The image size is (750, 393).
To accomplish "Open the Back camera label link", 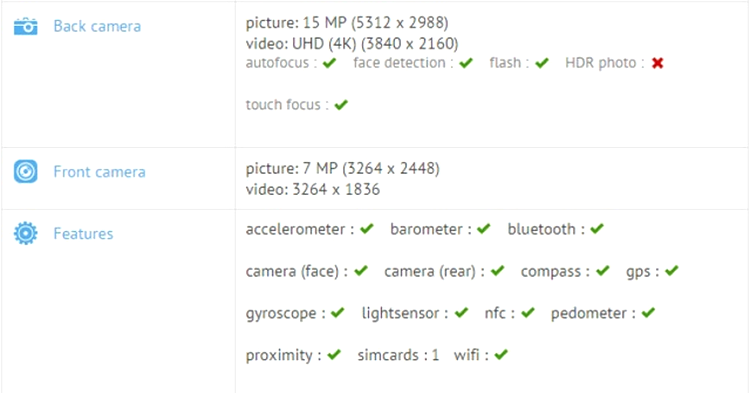I will click(97, 26).
